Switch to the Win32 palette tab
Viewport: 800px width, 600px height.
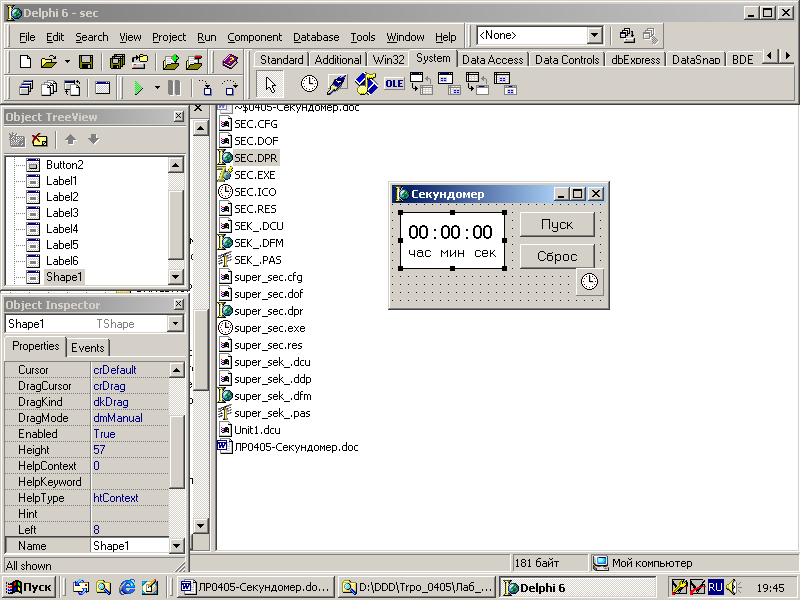[x=388, y=60]
